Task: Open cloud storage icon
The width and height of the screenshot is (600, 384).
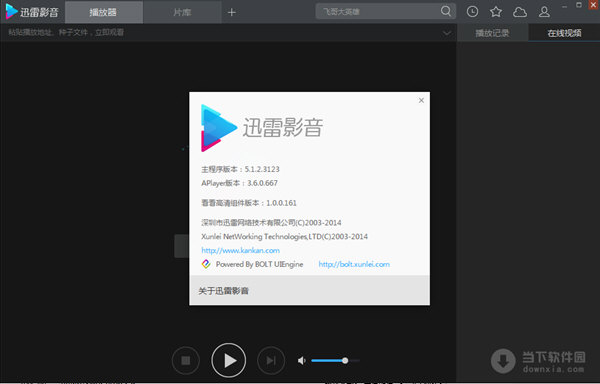Action: [x=520, y=12]
